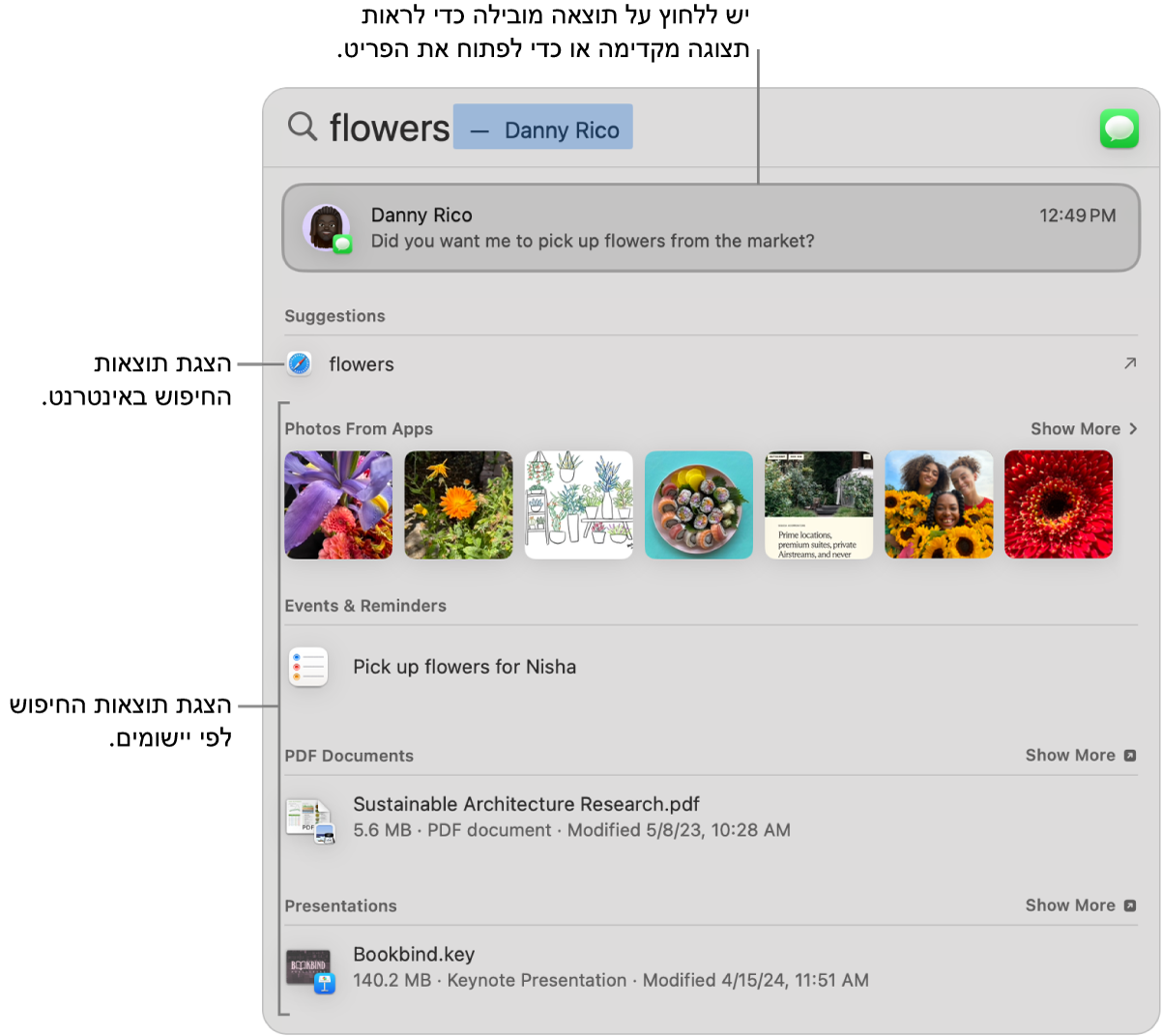Click the PDF document file icon
The image size is (1162, 1036).
pos(309,819)
